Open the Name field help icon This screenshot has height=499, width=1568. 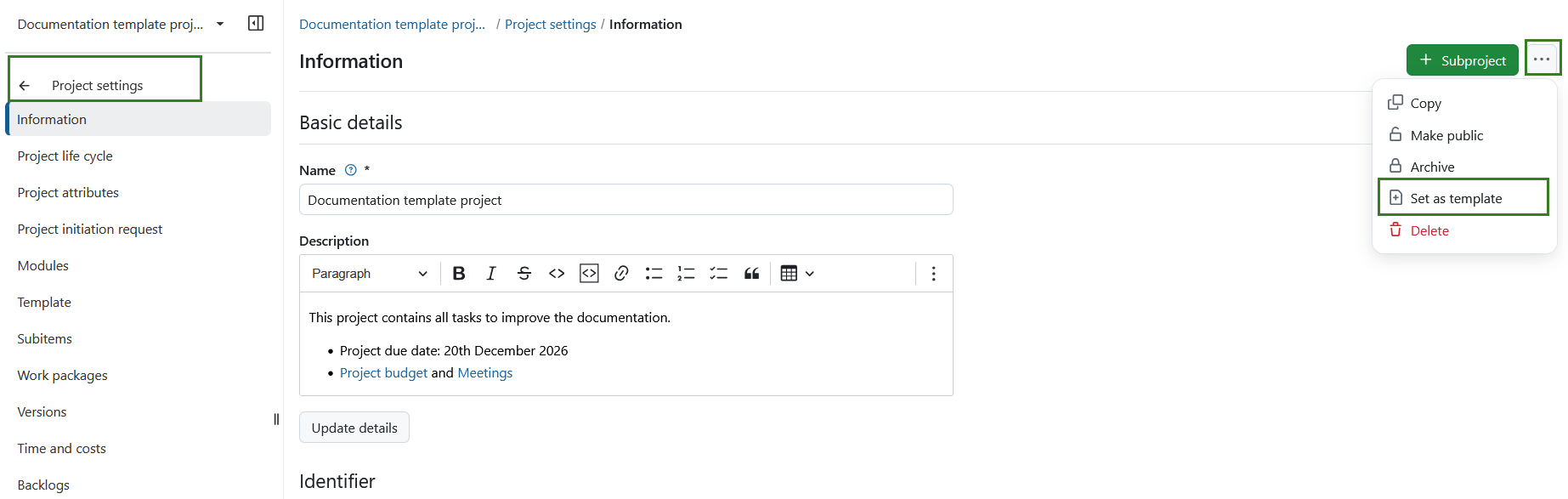(351, 170)
